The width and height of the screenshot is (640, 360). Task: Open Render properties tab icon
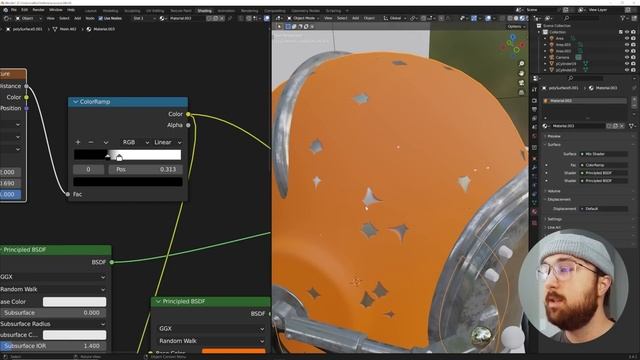[x=534, y=100]
